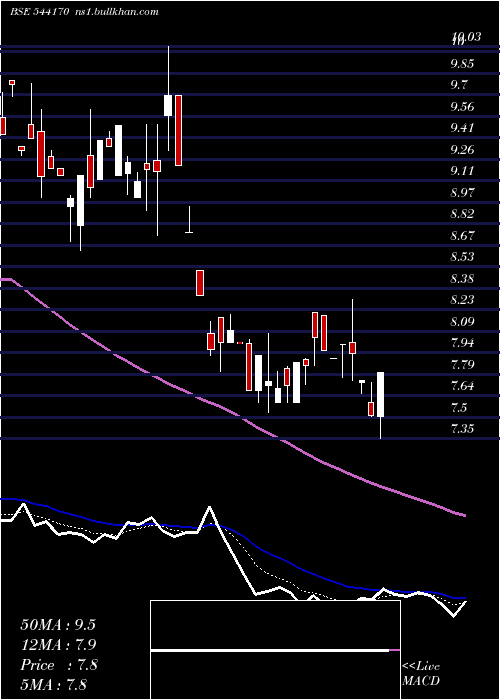
Task: Click the long red candle beside the peak
Action: tap(179, 130)
